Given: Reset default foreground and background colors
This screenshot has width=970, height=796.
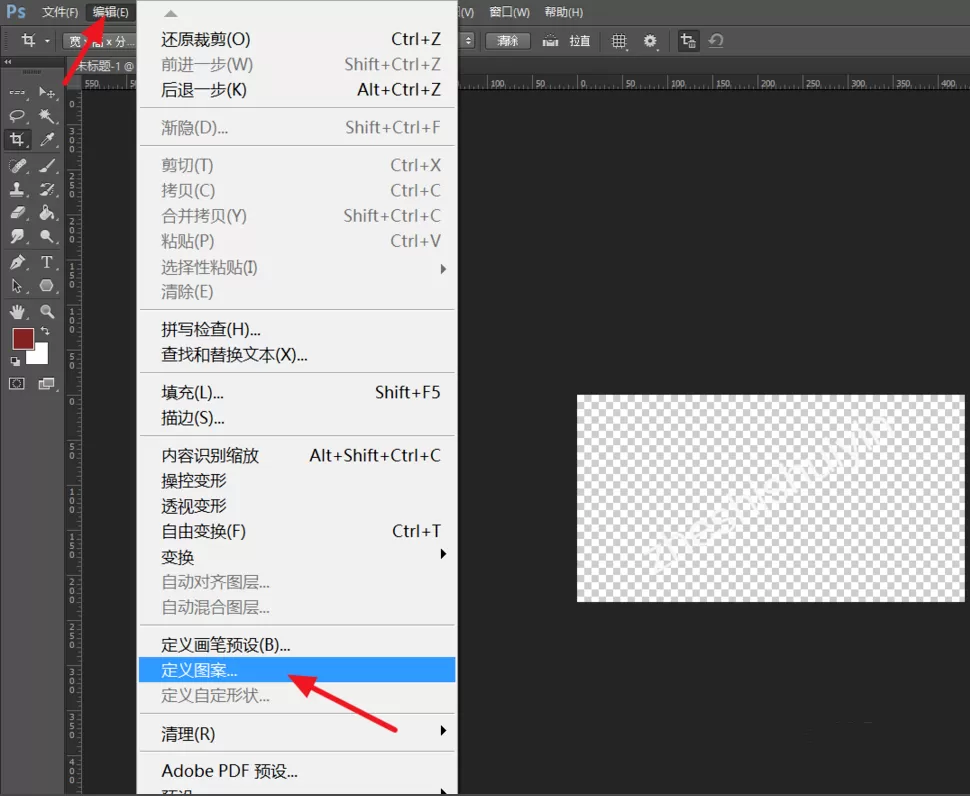Looking at the screenshot, I should pyautogui.click(x=15, y=361).
